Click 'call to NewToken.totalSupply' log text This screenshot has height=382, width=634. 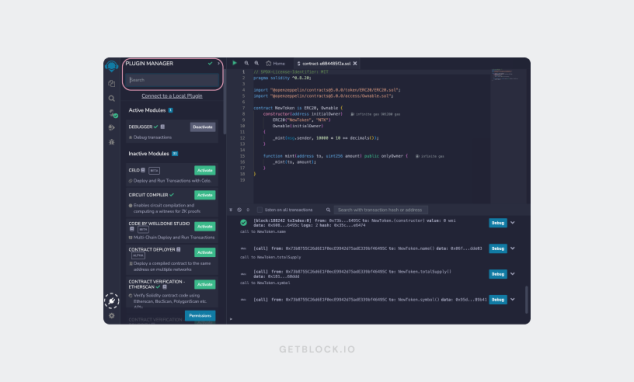click(271, 257)
